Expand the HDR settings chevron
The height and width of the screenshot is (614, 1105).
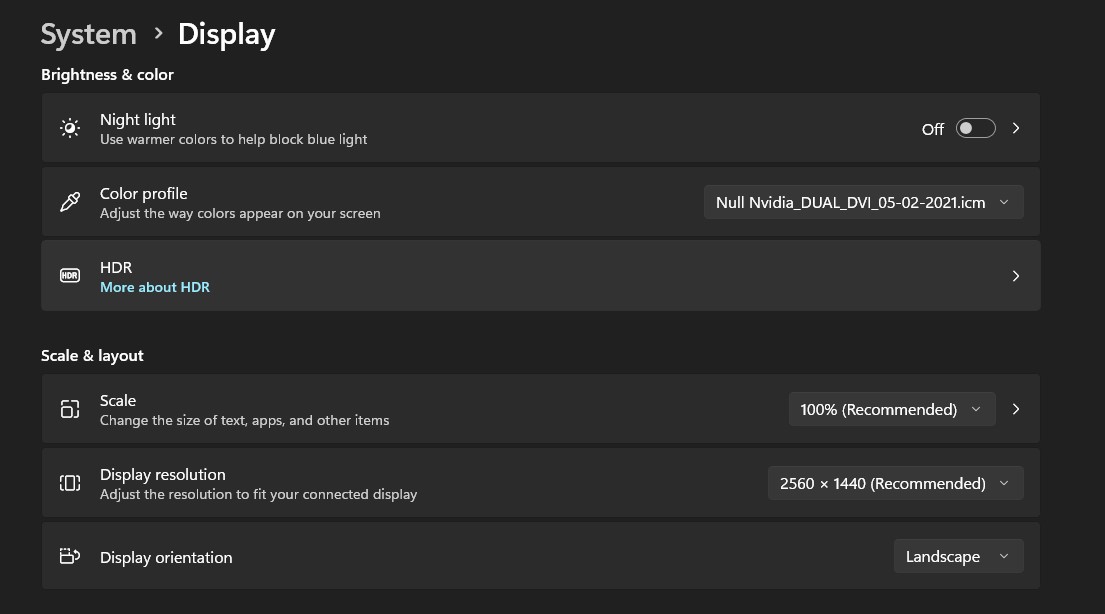(x=1016, y=276)
